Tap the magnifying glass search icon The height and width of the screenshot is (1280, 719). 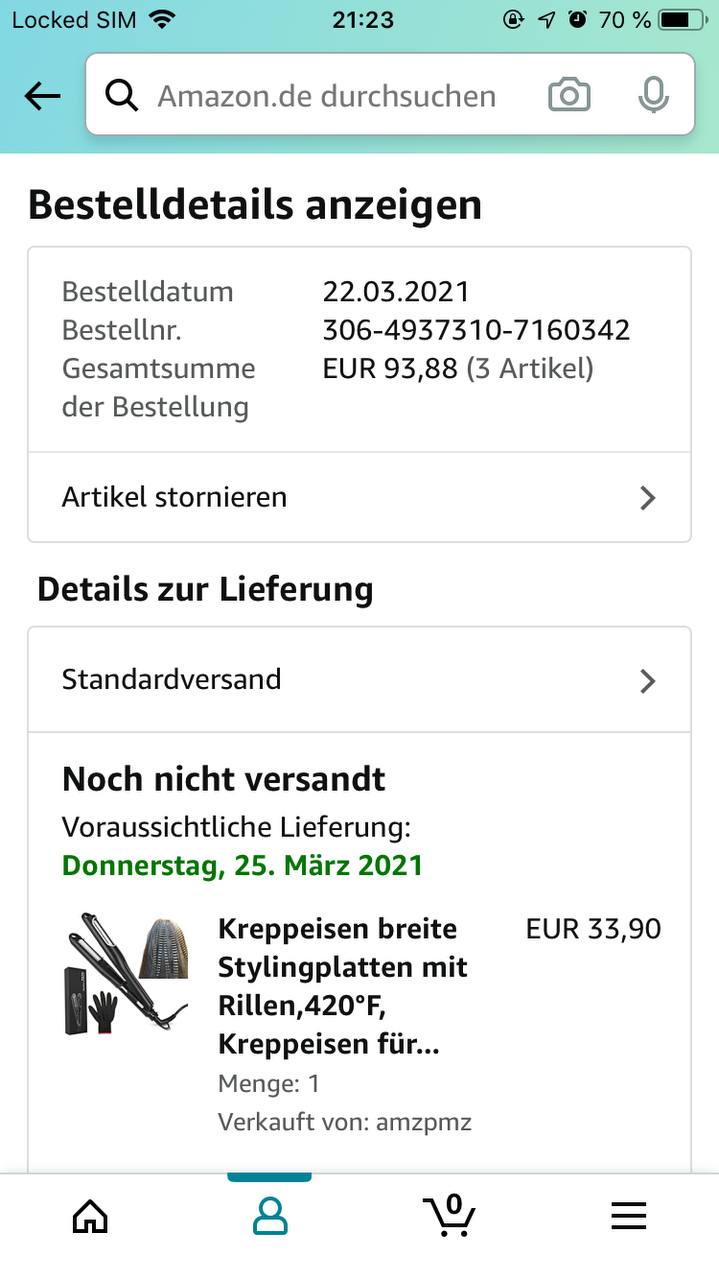122,96
